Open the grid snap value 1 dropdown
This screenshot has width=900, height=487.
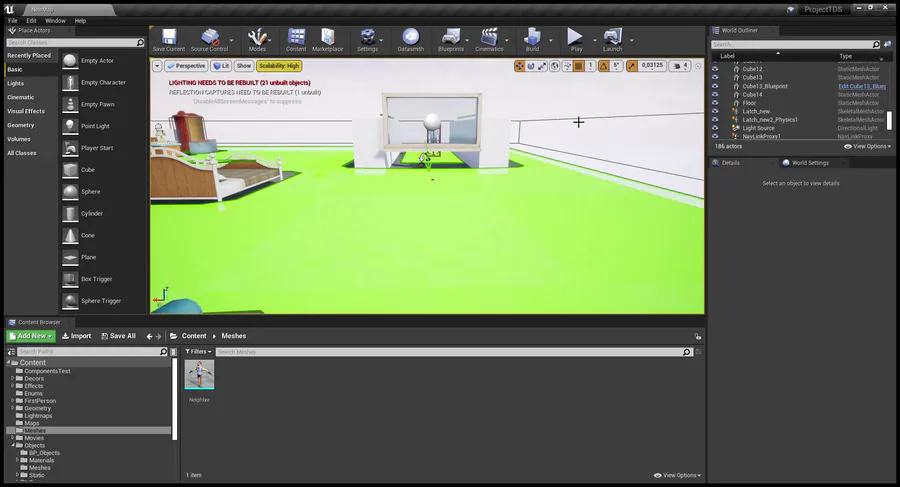point(590,66)
